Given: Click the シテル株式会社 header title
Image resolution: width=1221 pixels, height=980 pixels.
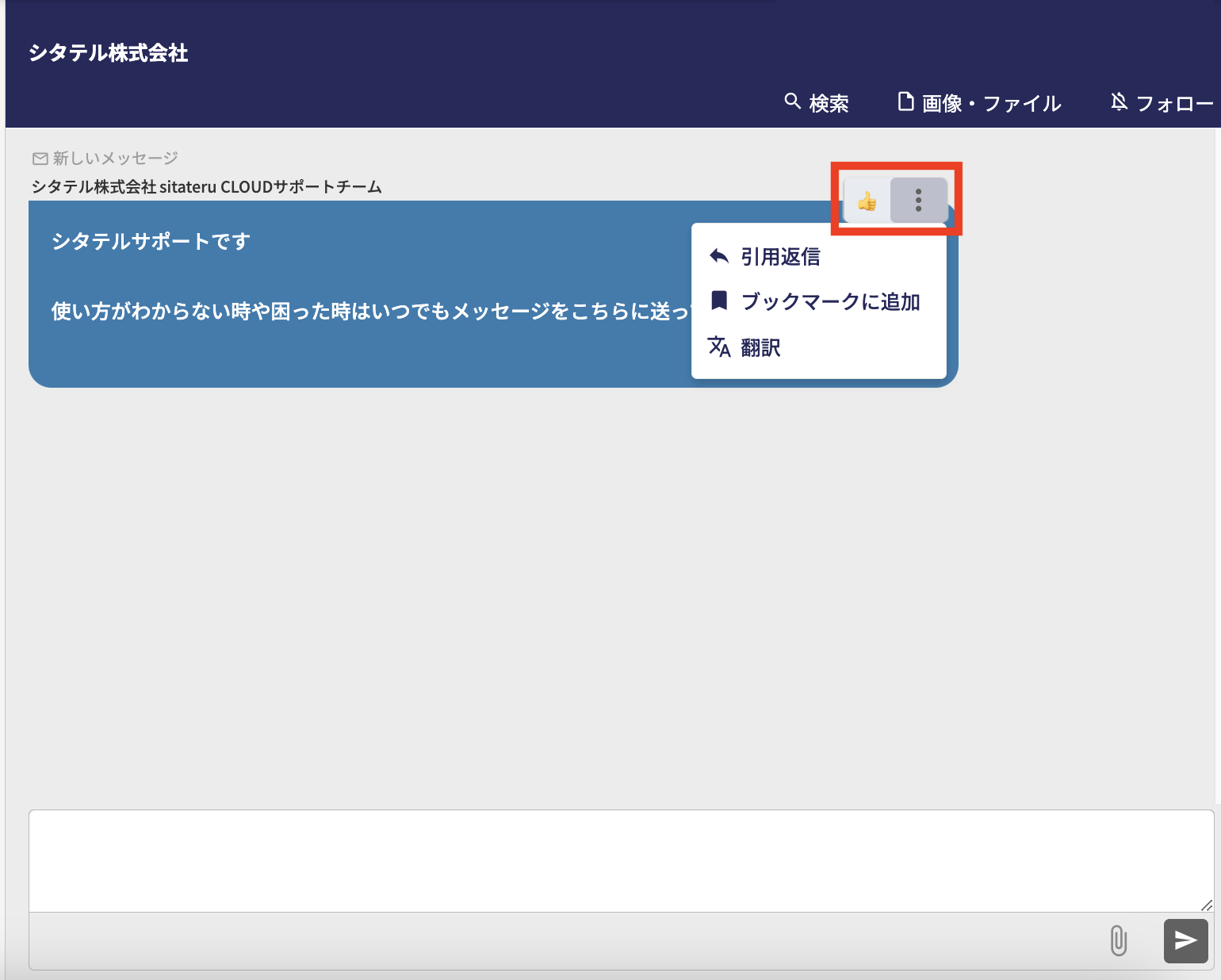Looking at the screenshot, I should (x=109, y=53).
